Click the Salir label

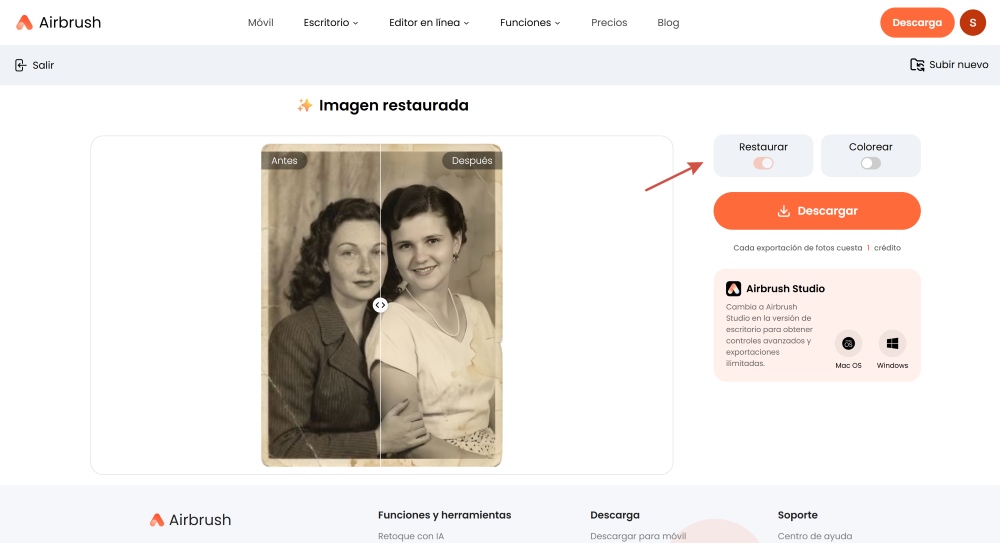tap(43, 65)
